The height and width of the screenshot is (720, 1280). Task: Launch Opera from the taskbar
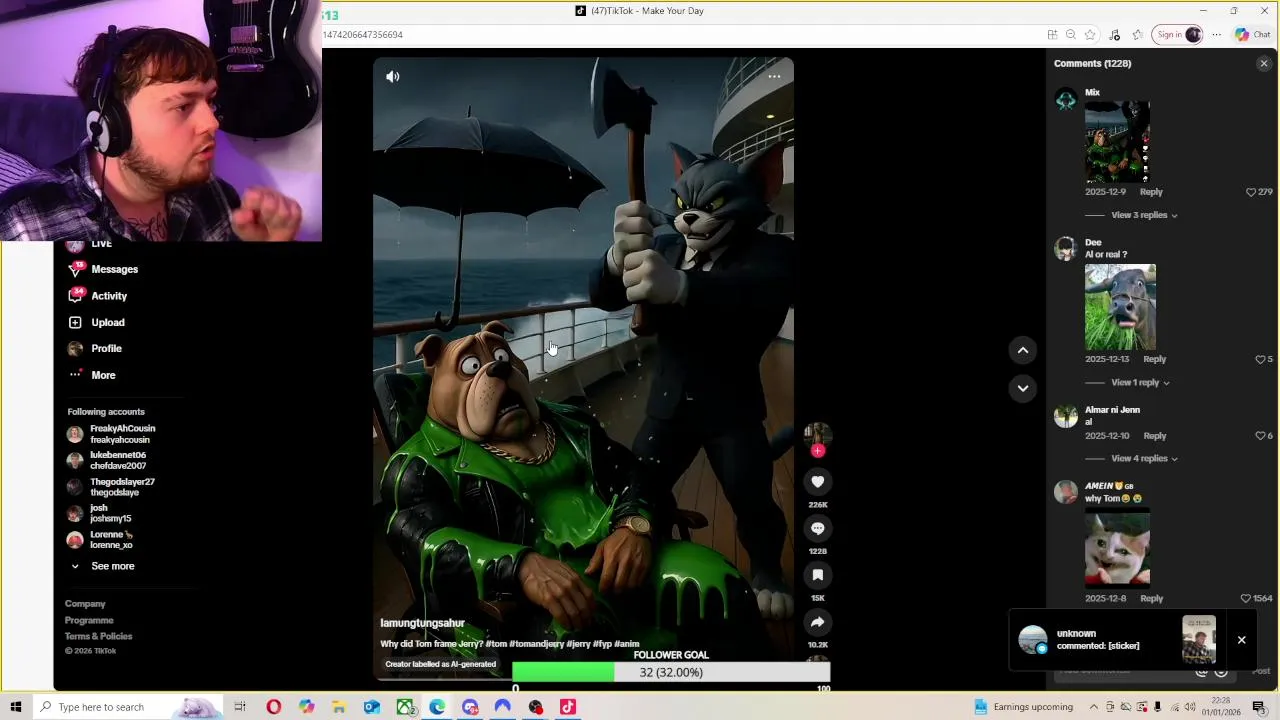[273, 707]
